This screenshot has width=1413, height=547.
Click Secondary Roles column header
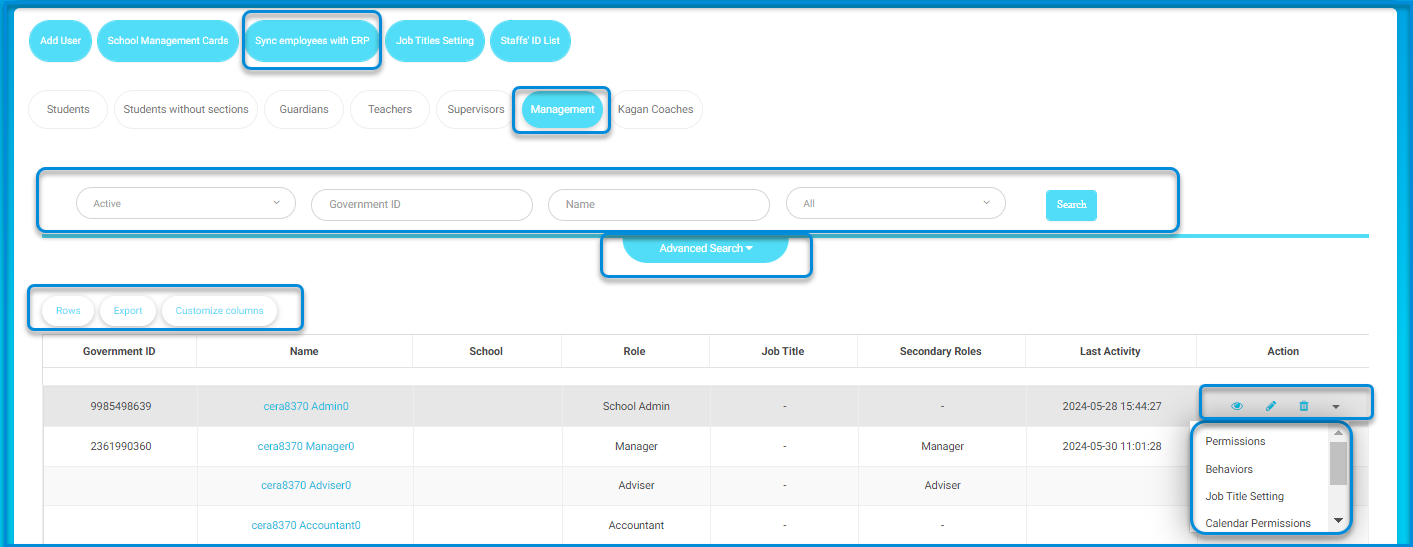(941, 351)
